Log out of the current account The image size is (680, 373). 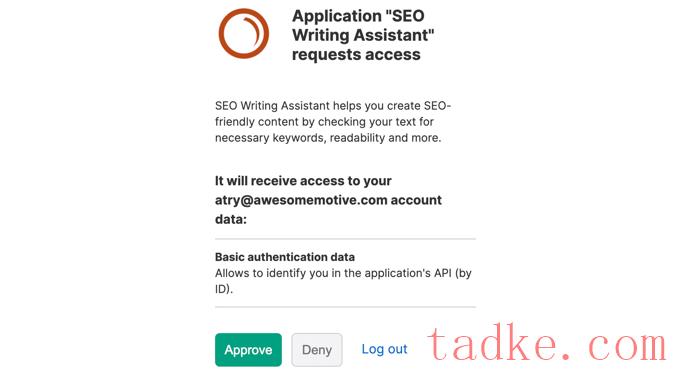click(384, 349)
